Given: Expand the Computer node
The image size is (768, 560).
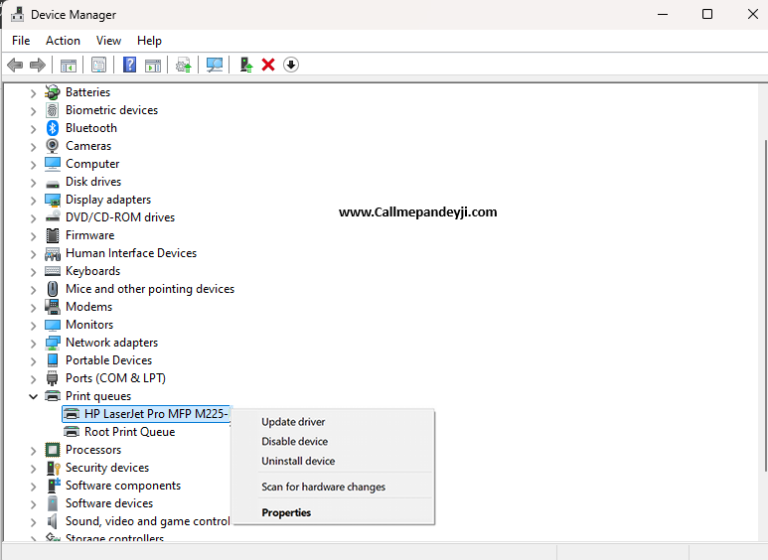Looking at the screenshot, I should [x=33, y=165].
